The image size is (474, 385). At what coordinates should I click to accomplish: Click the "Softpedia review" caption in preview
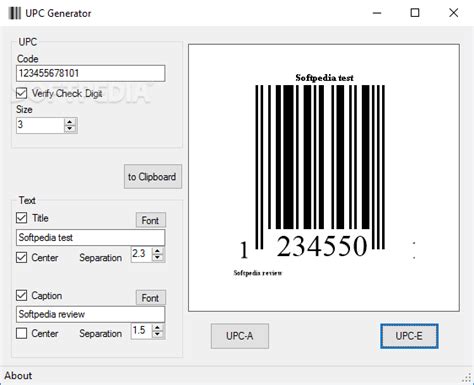257,273
